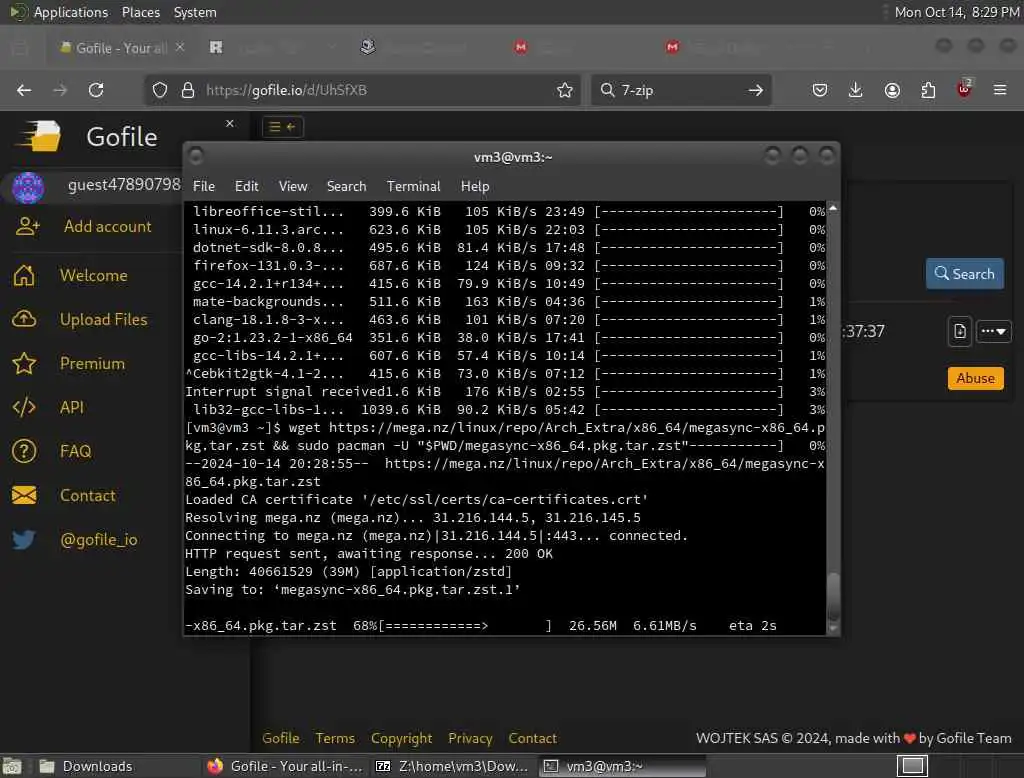This screenshot has width=1024, height=778.
Task: Open the footer Copyright link
Action: point(402,738)
